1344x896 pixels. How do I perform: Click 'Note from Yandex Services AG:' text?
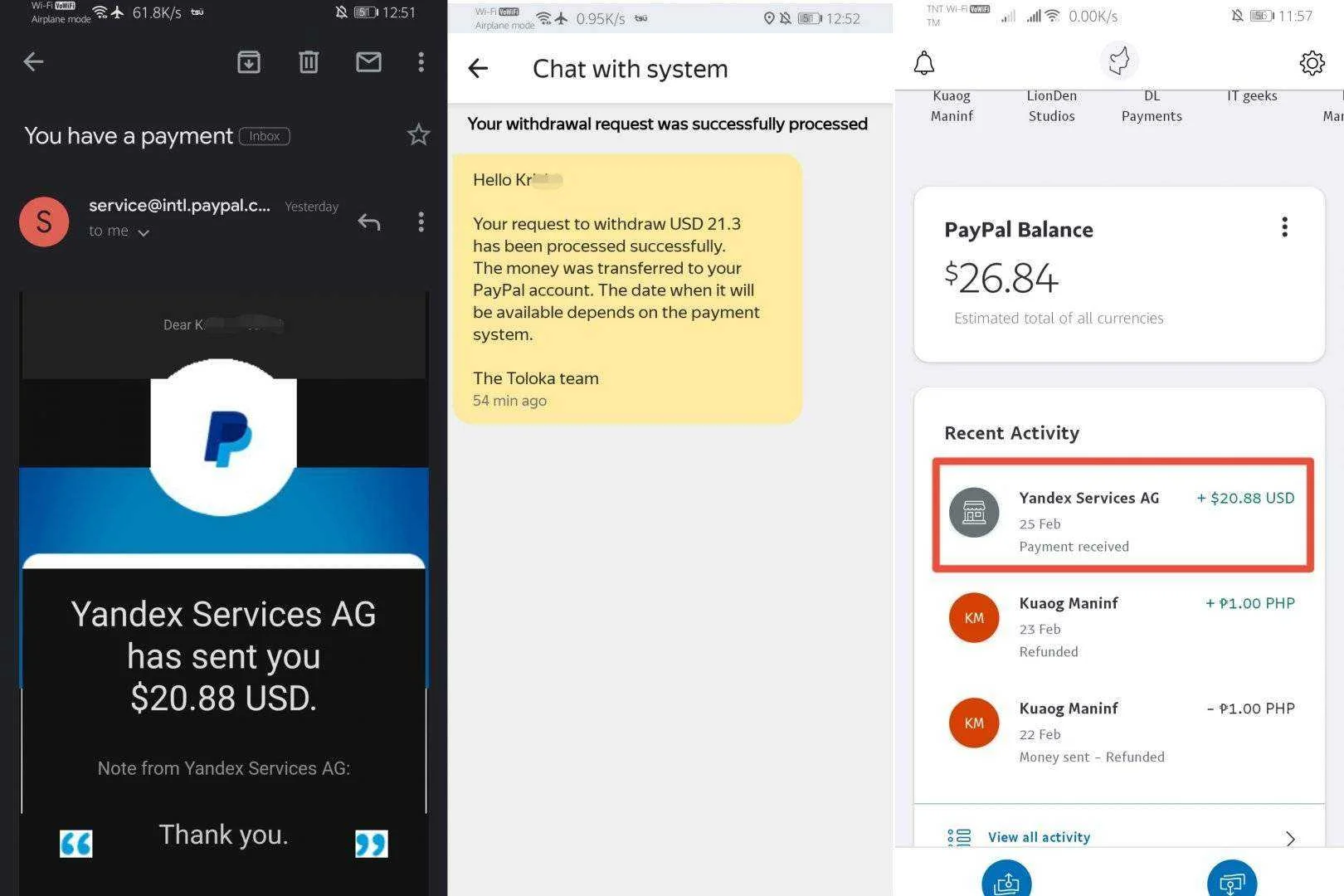[224, 768]
